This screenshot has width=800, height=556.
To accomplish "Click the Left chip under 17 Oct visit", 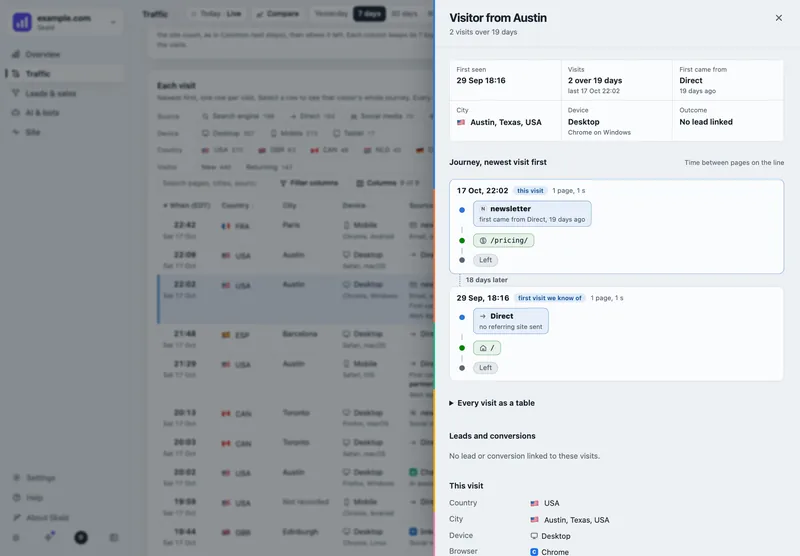I will [x=485, y=260].
